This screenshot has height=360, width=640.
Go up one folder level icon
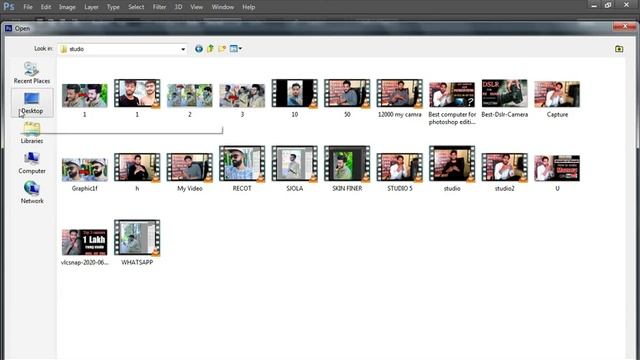coord(210,49)
